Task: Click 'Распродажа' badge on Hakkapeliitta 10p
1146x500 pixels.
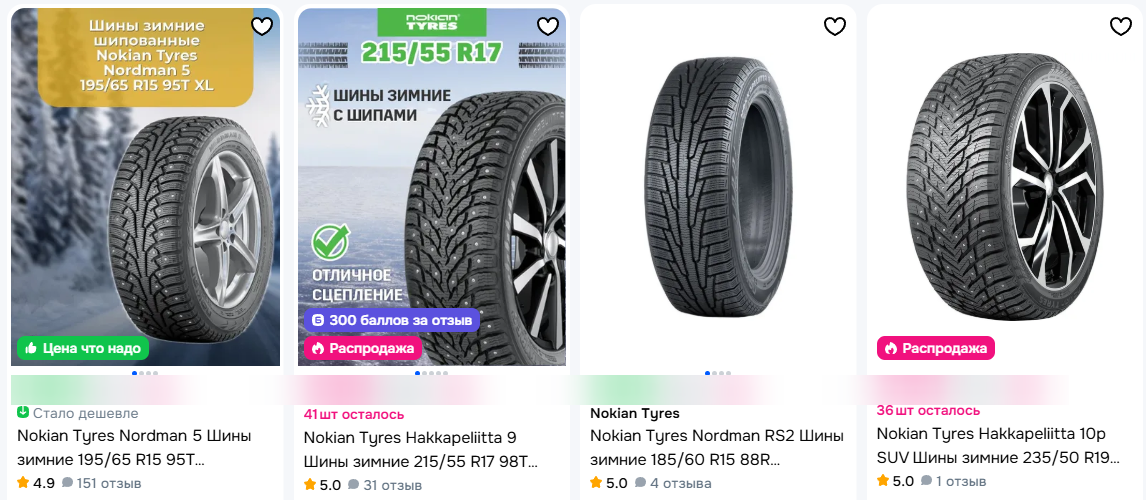Action: (x=936, y=348)
